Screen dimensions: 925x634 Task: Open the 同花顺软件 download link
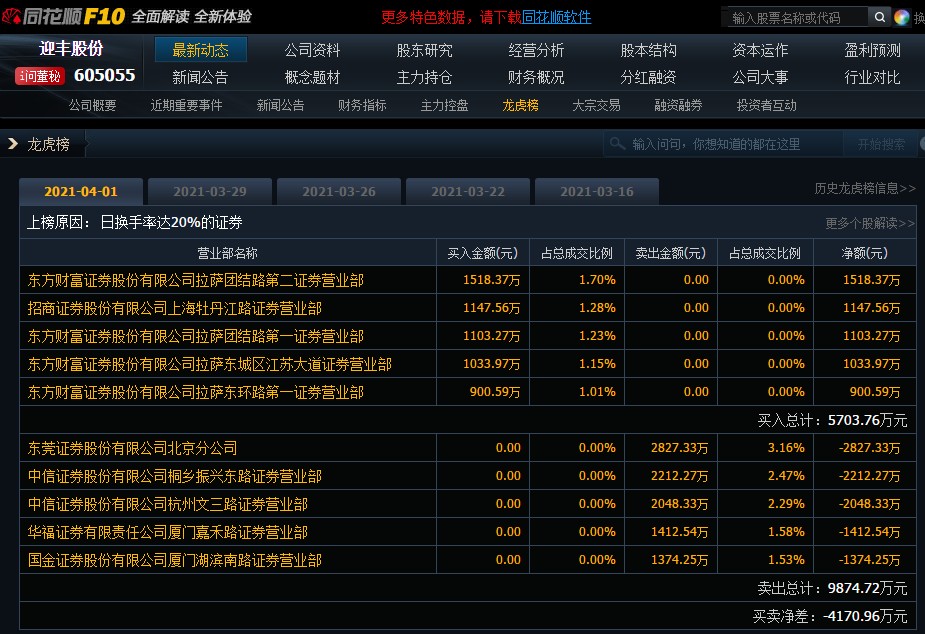pos(556,17)
